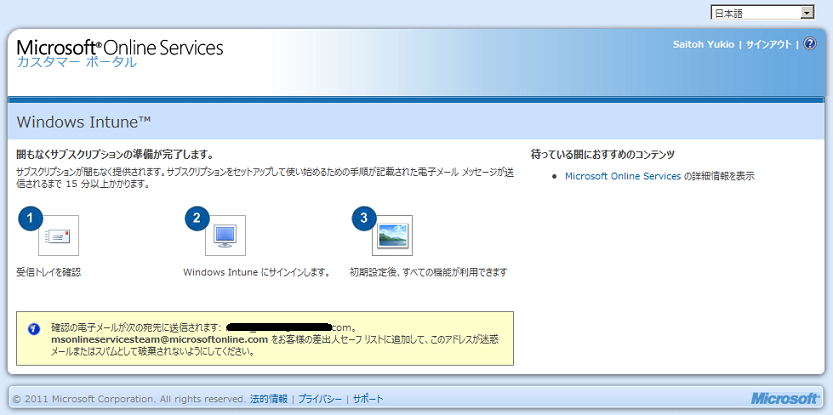Viewport: 833px width, 415px height.
Task: Click the info icon in the yellow notice
Action: pos(34,327)
